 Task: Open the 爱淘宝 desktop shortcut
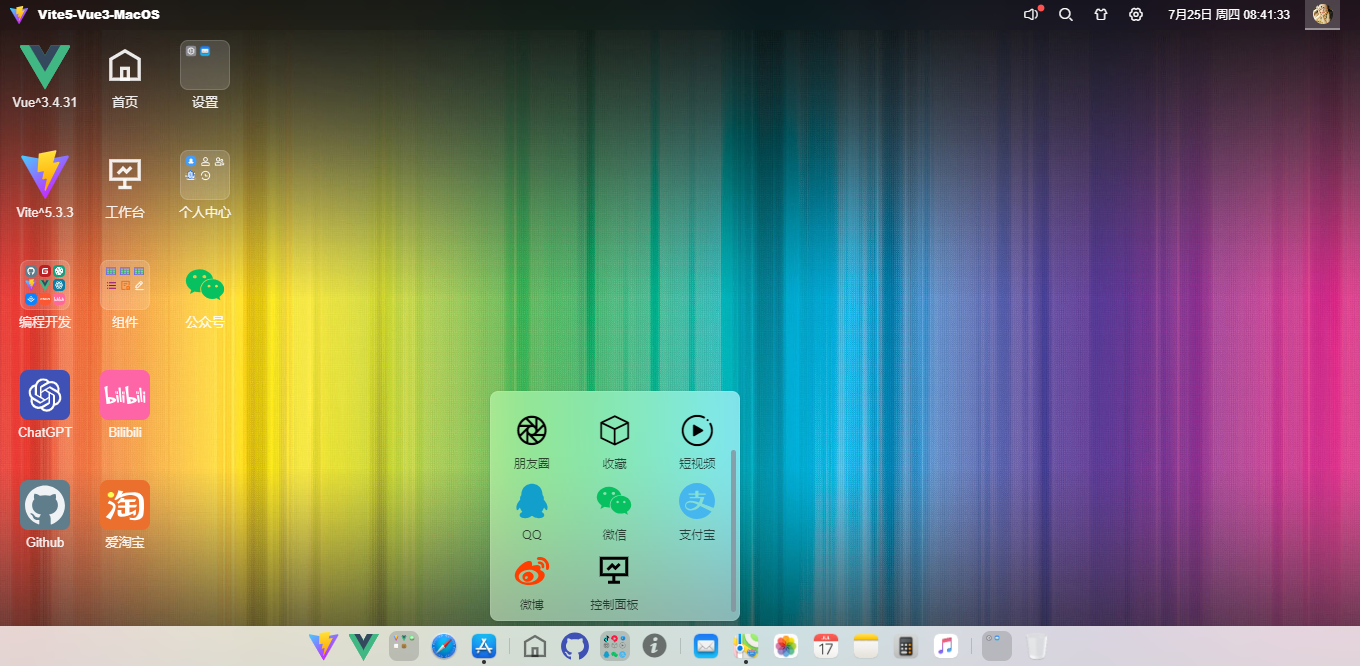coord(125,505)
